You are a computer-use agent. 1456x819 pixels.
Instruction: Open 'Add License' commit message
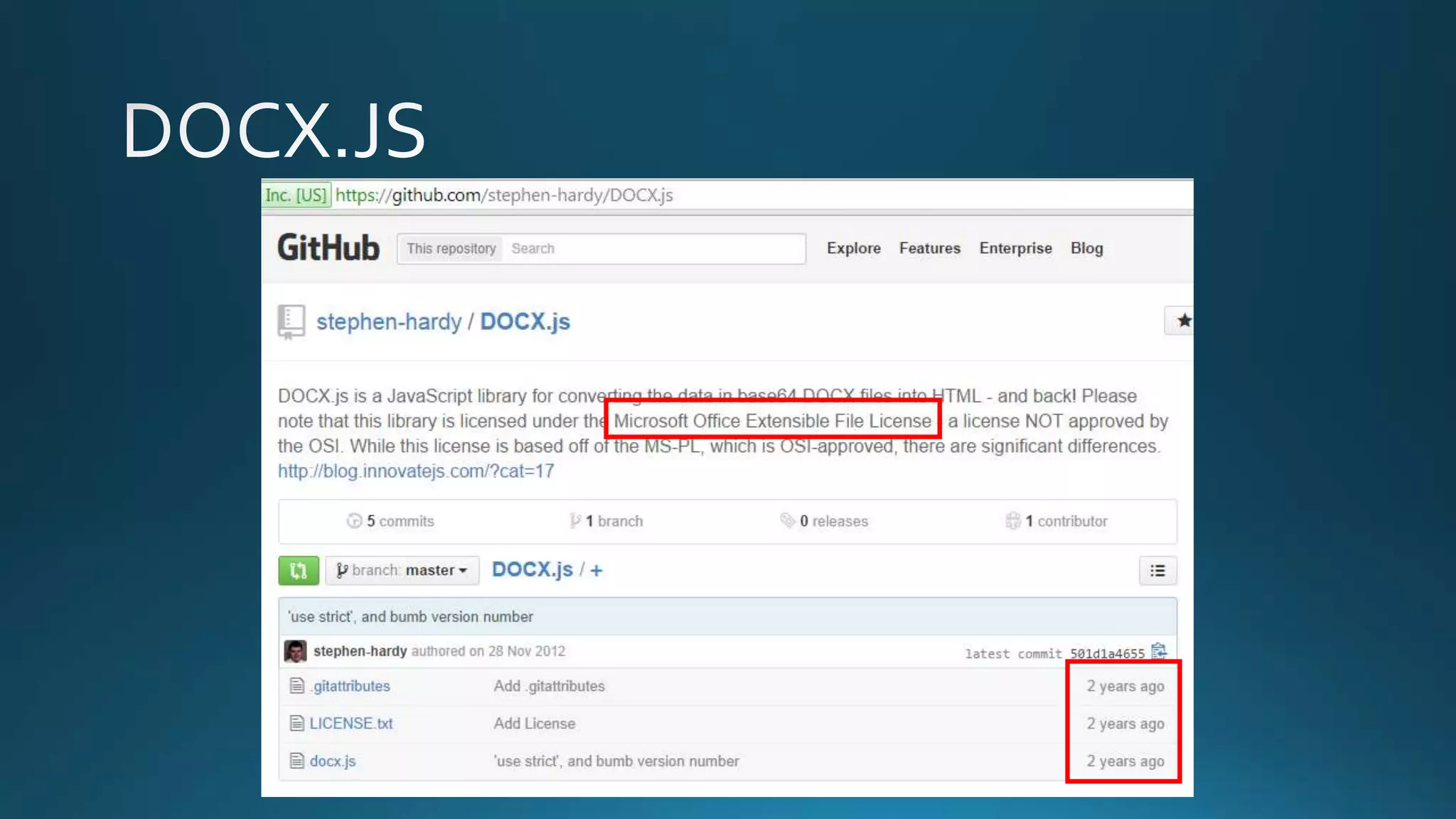535,723
